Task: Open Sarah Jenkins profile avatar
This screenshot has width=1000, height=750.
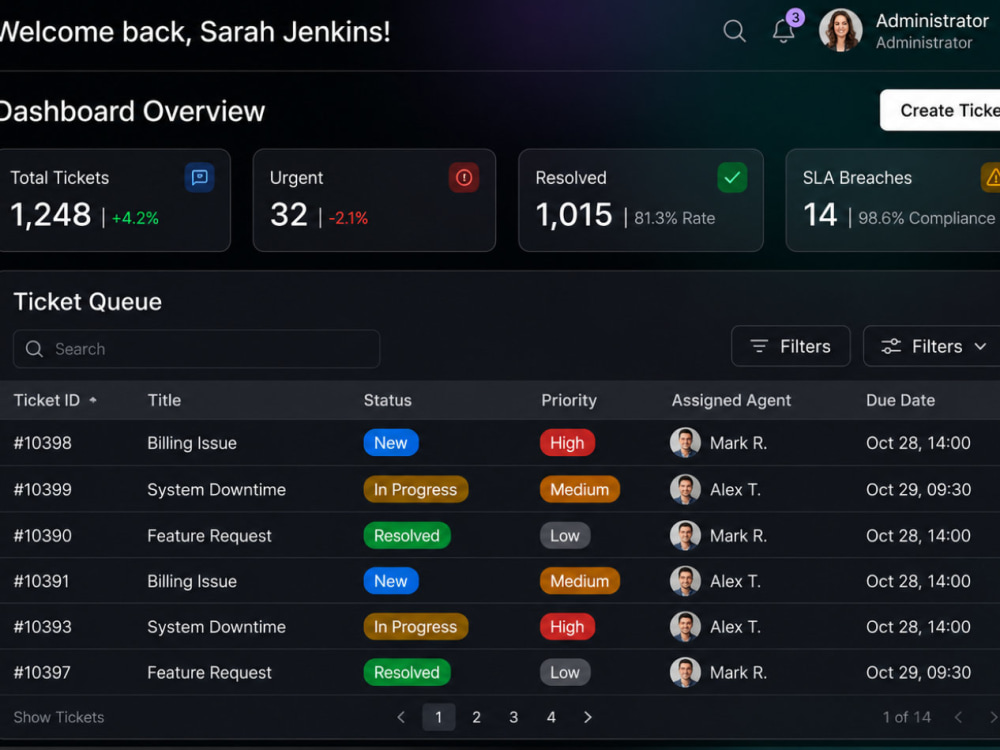Action: (841, 30)
